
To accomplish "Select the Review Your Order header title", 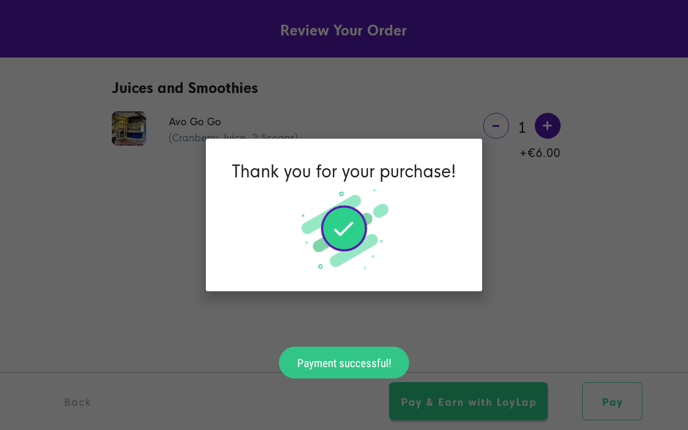I will coord(343,30).
